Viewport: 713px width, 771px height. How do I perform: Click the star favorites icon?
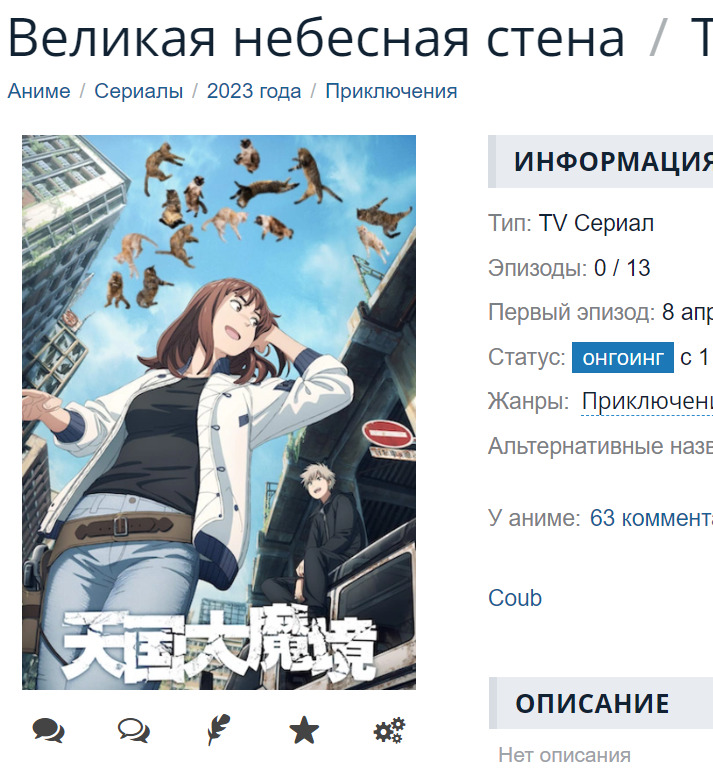[x=304, y=730]
